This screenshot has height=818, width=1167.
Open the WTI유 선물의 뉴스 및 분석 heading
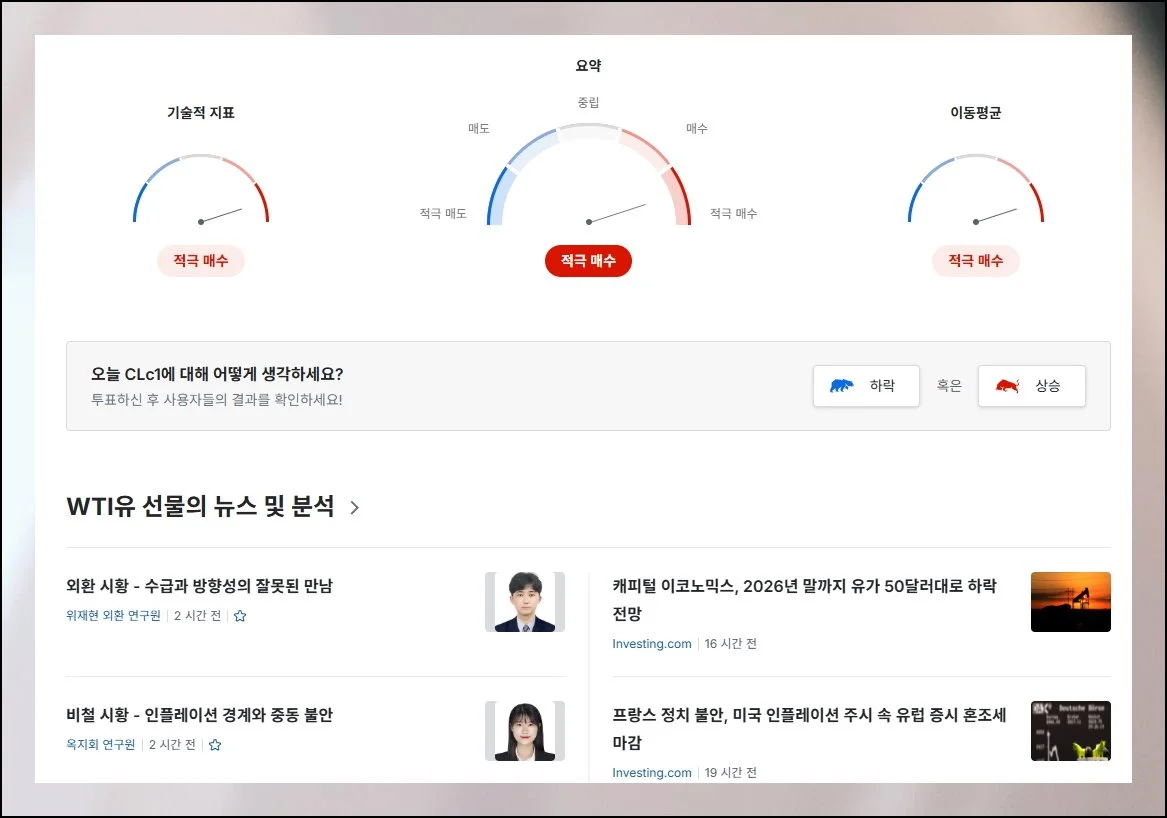pos(200,507)
